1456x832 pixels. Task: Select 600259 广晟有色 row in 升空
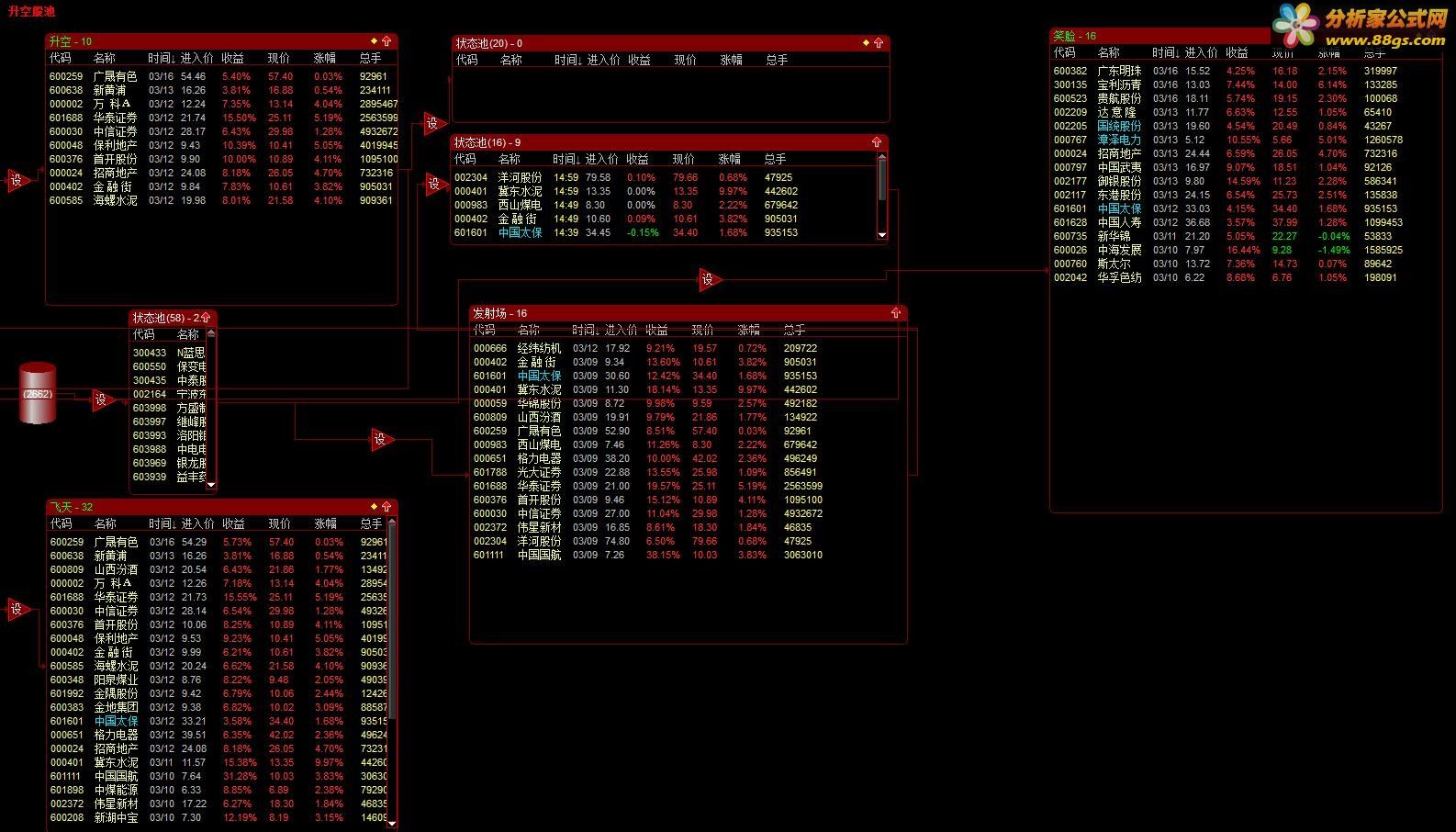(222, 76)
